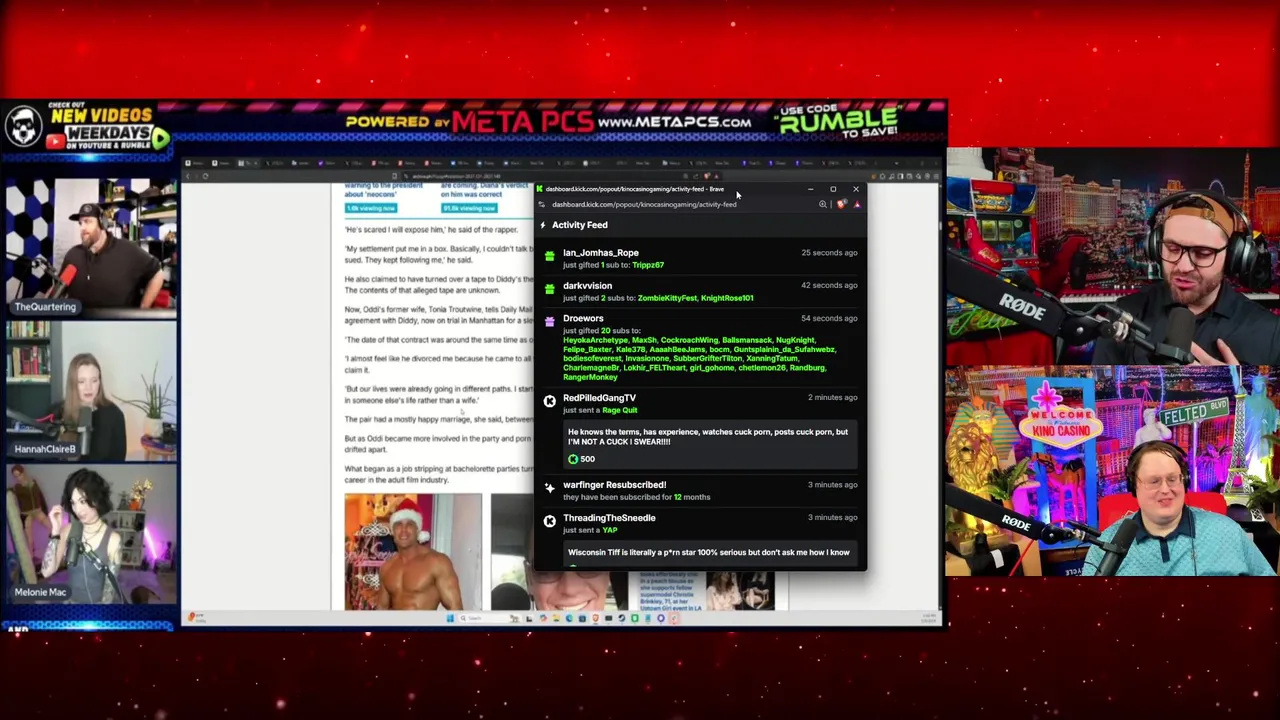Image resolution: width=1280 pixels, height=720 pixels.
Task: Click the green Rage Quit gift label
Action: tap(619, 410)
